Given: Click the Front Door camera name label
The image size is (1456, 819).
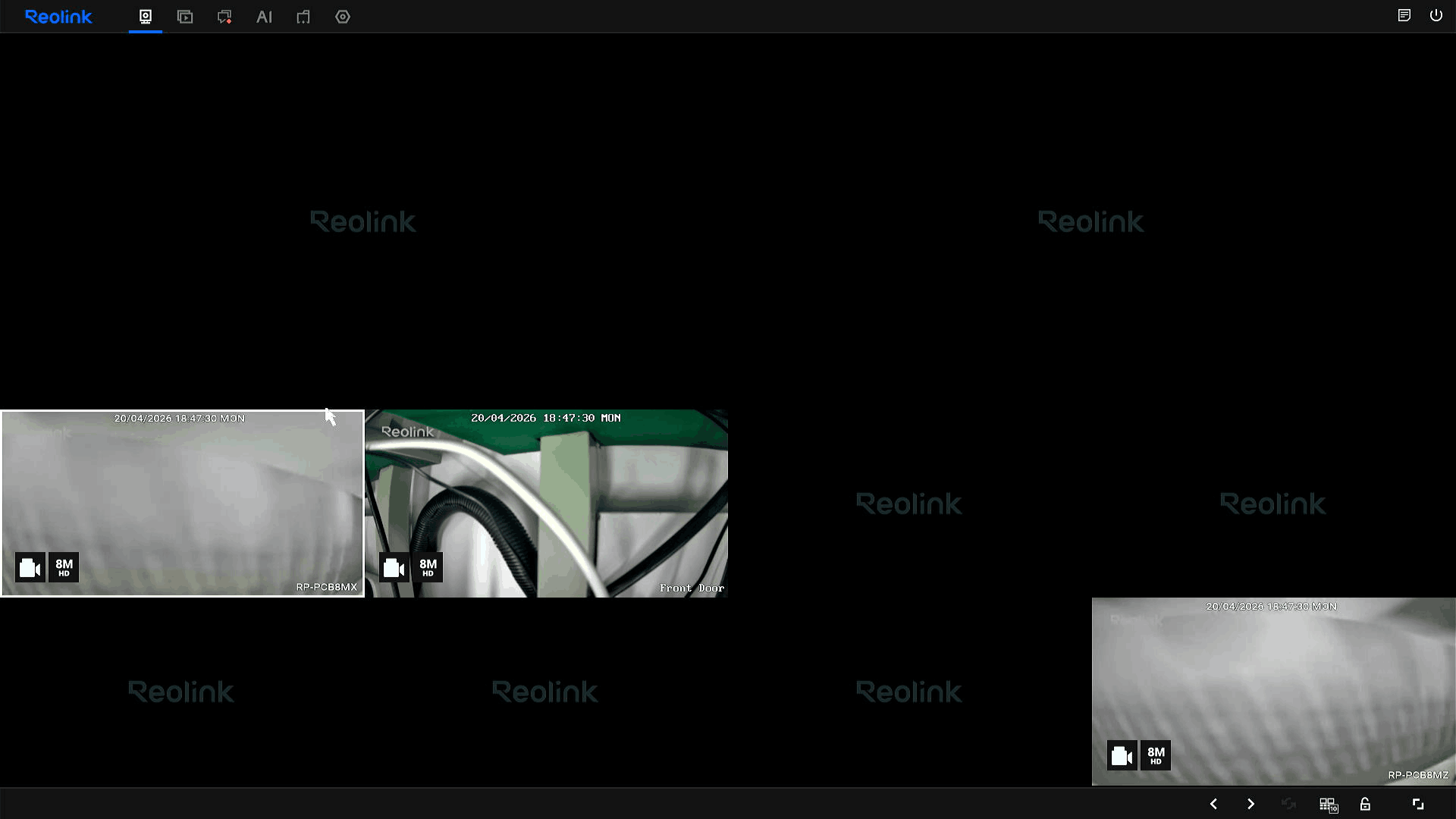Looking at the screenshot, I should point(692,588).
